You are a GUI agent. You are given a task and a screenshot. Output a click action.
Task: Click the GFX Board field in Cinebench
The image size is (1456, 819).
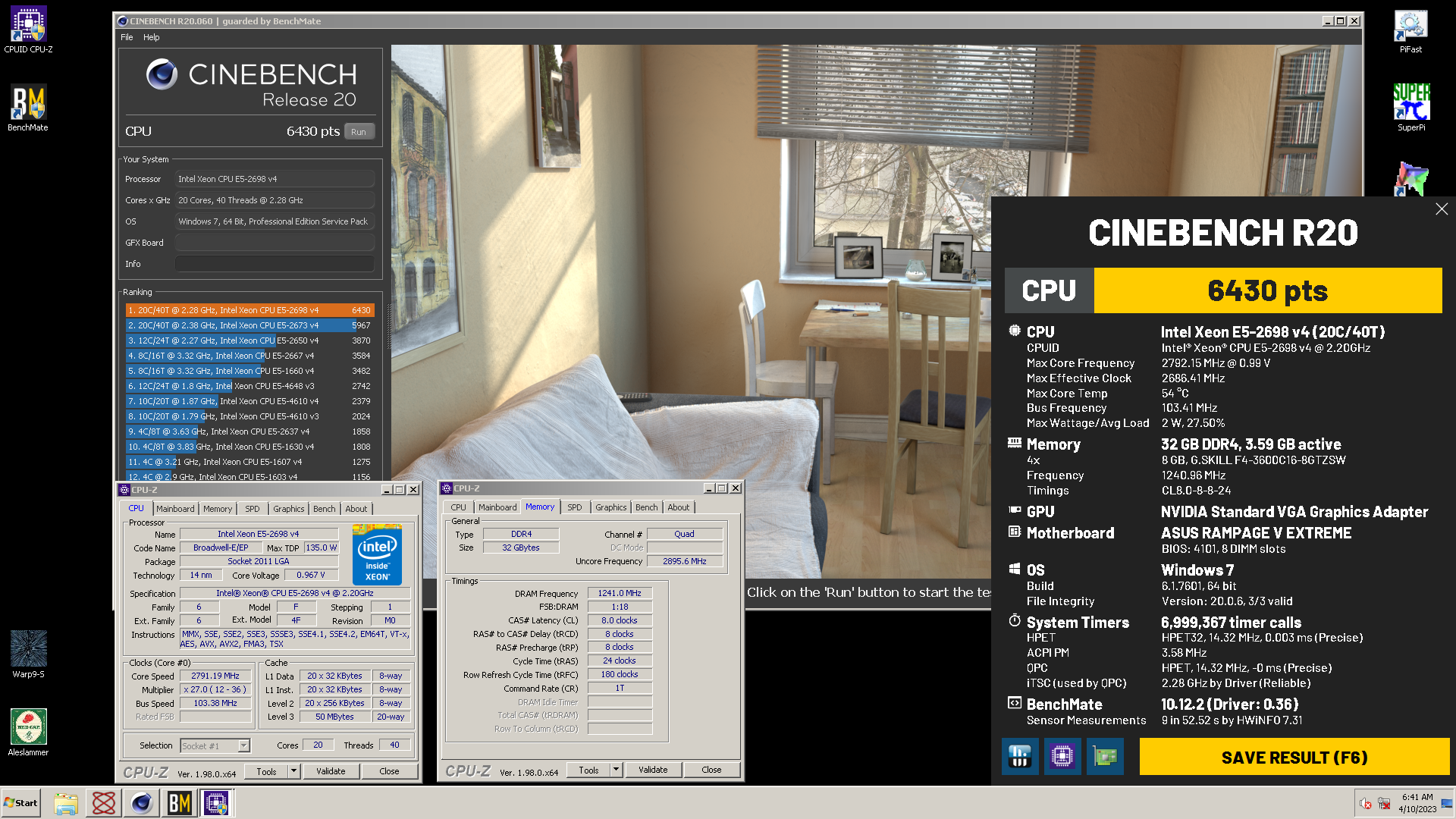(x=275, y=243)
